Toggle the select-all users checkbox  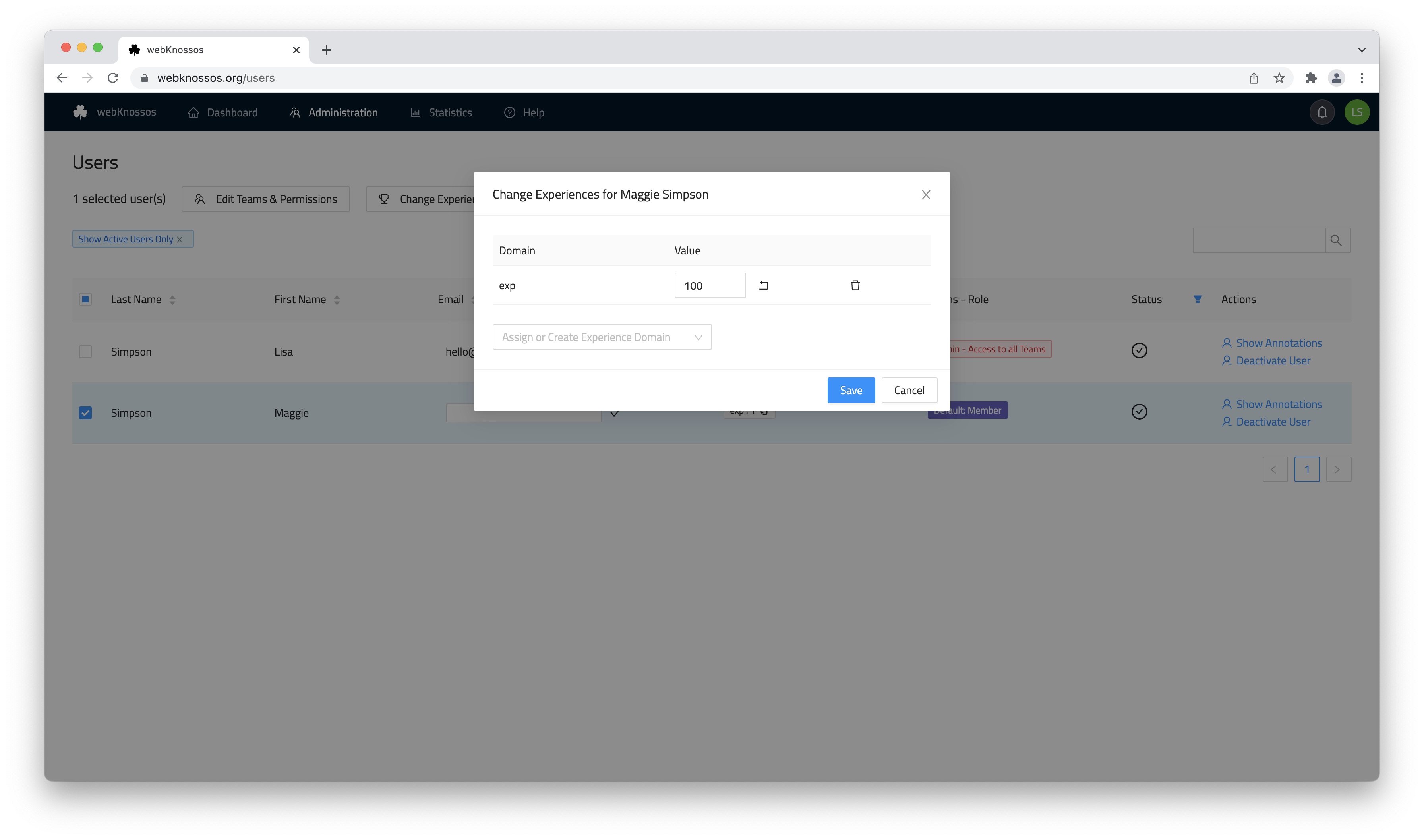tap(85, 299)
